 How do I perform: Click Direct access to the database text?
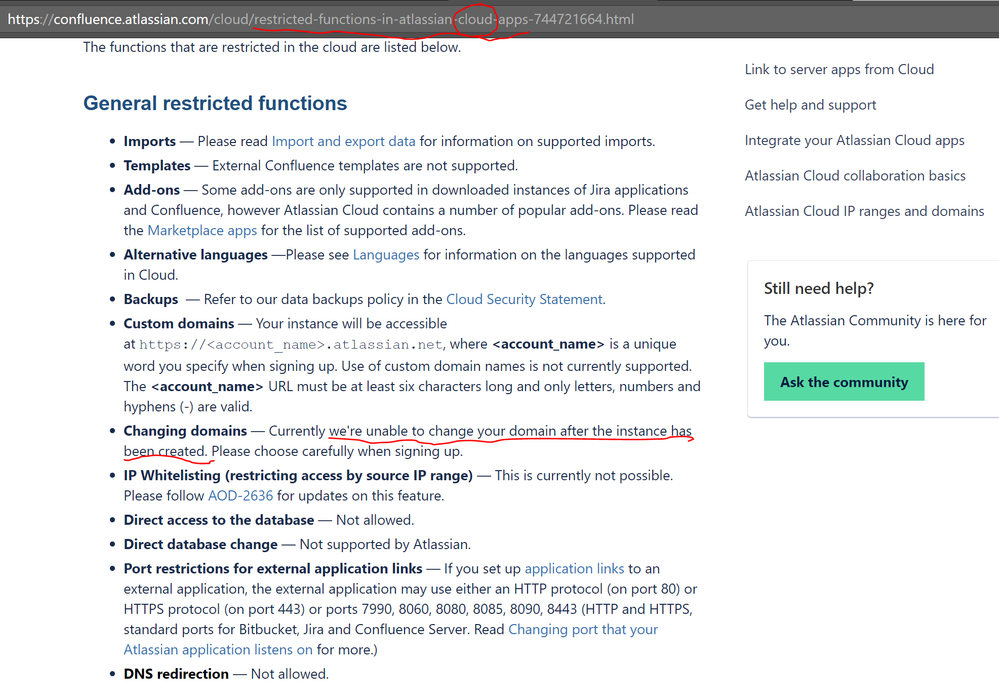219,519
